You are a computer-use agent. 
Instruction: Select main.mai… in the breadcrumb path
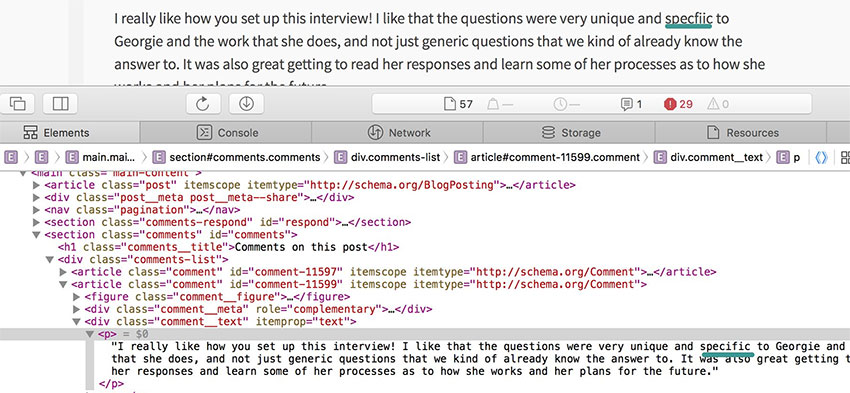click(x=100, y=158)
